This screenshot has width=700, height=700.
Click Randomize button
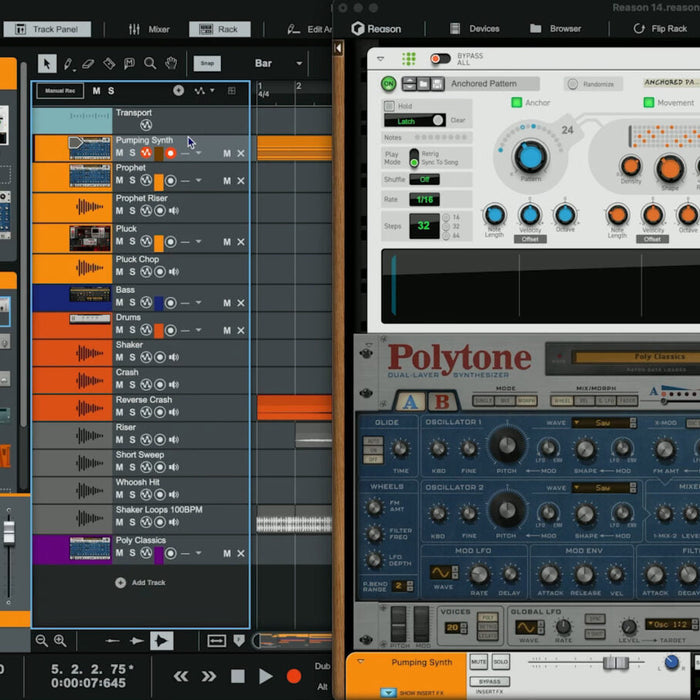tap(592, 84)
